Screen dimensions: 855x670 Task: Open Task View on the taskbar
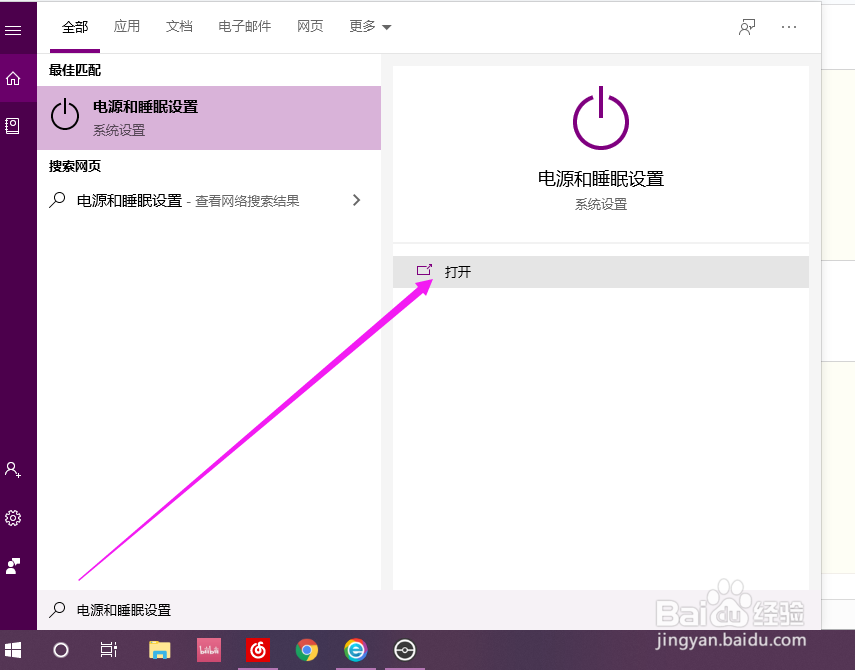pyautogui.click(x=109, y=650)
